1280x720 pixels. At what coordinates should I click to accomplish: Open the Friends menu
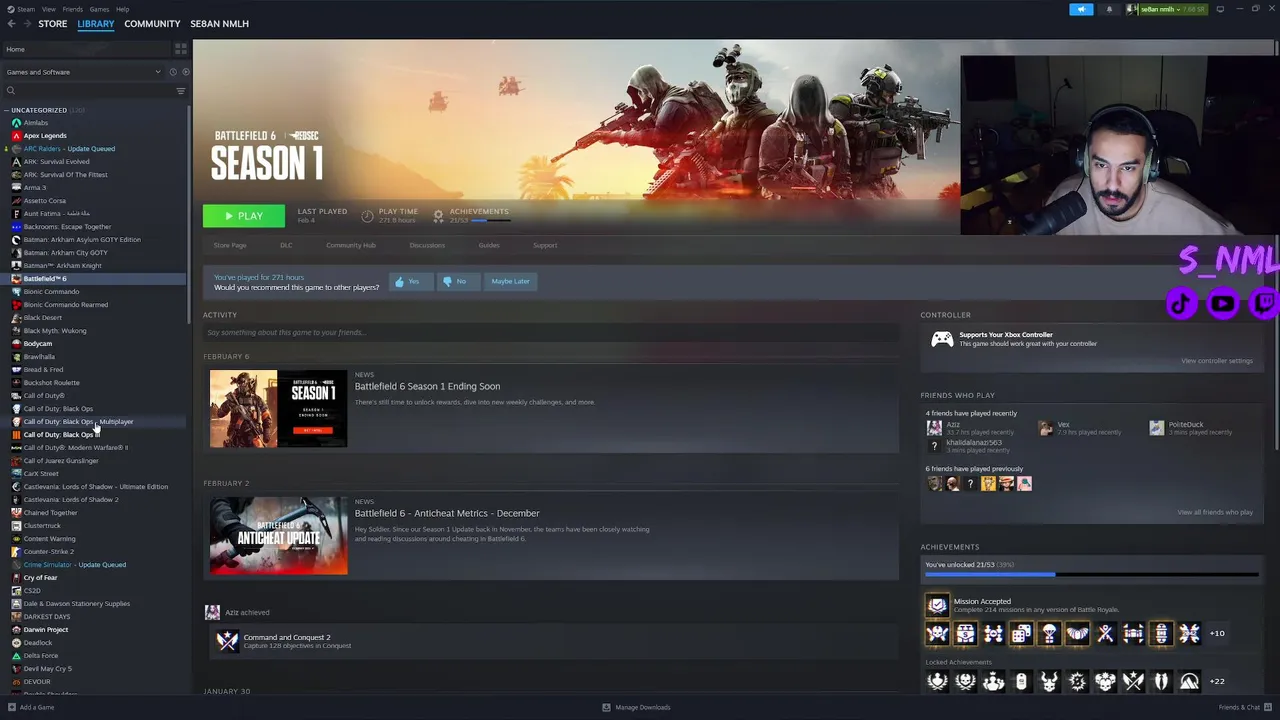pos(73,9)
